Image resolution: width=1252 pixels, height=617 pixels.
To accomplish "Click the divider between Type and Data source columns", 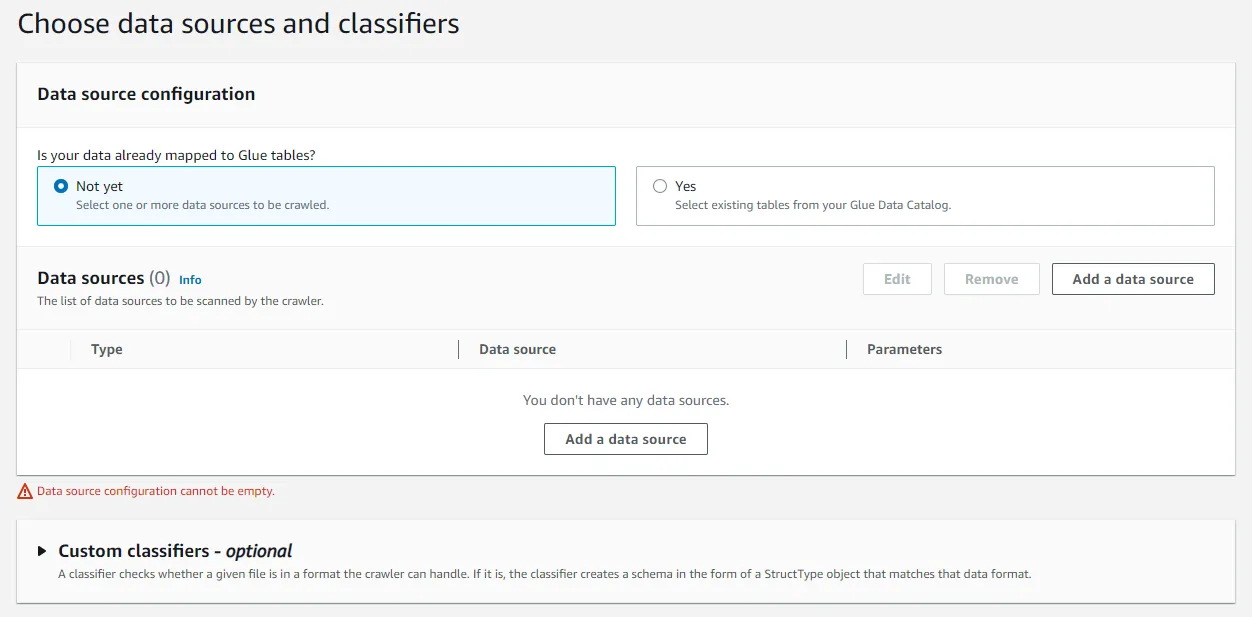I will click(x=458, y=349).
